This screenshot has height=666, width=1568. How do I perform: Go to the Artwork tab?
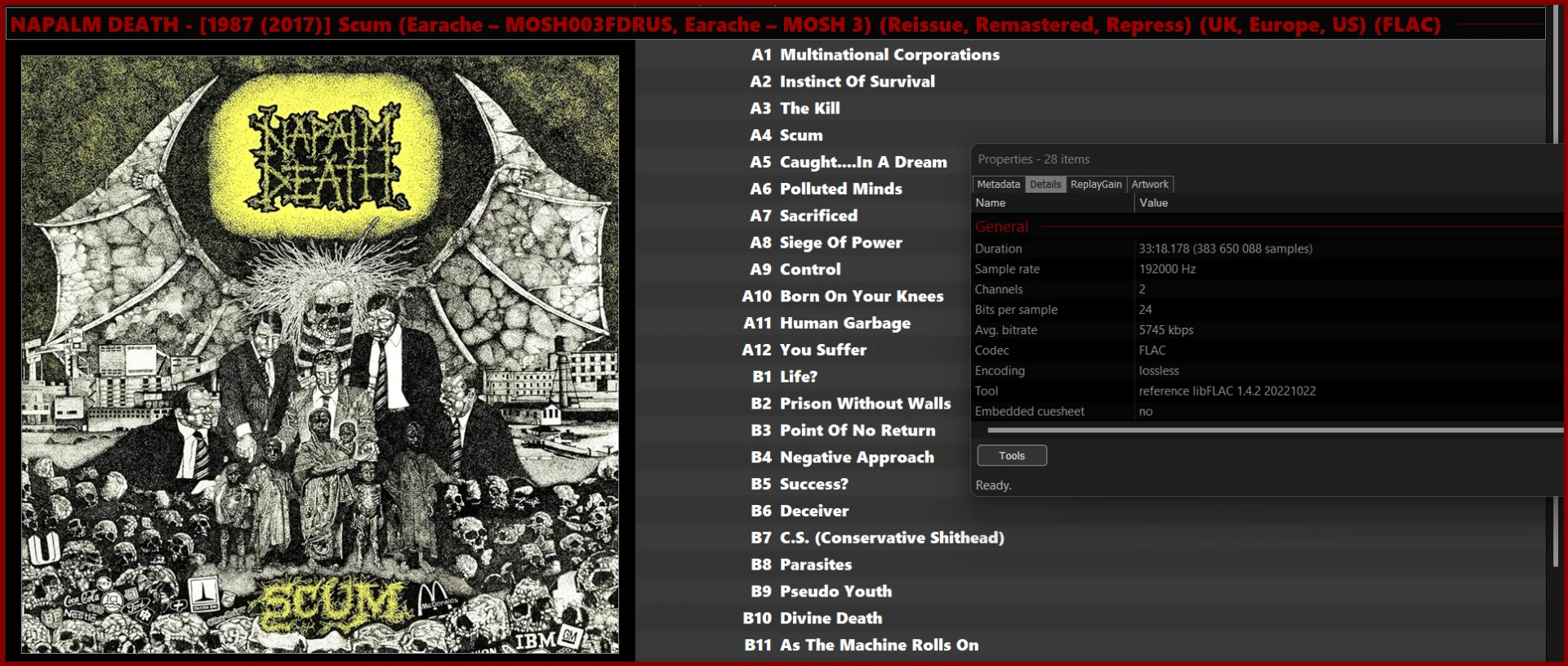tap(1150, 185)
